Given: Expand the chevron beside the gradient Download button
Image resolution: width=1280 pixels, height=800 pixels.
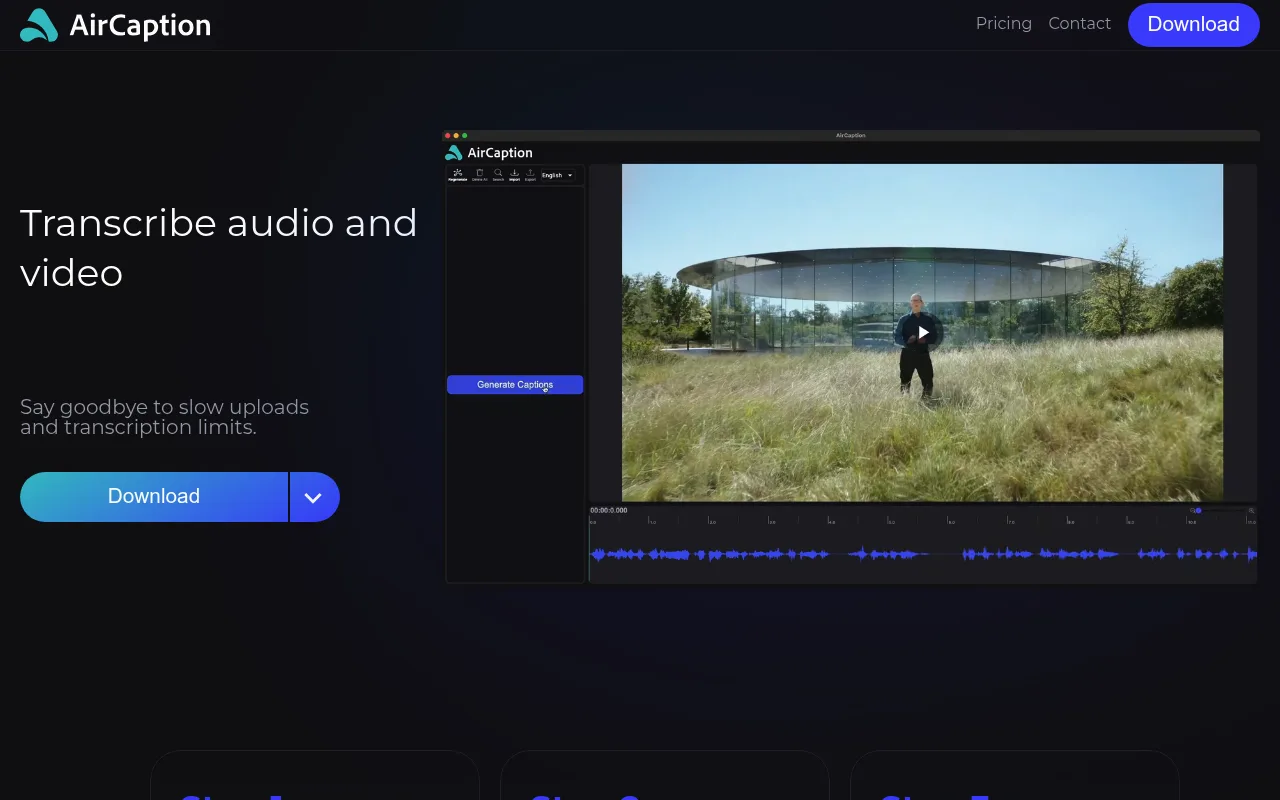Looking at the screenshot, I should tap(314, 497).
